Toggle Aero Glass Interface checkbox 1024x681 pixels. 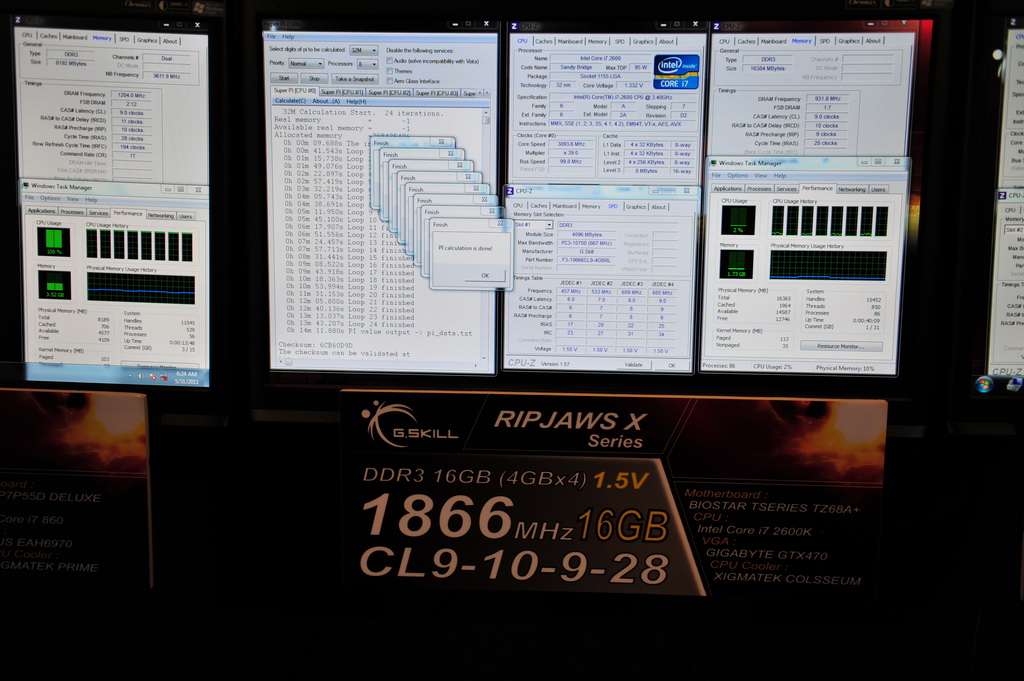click(x=389, y=80)
